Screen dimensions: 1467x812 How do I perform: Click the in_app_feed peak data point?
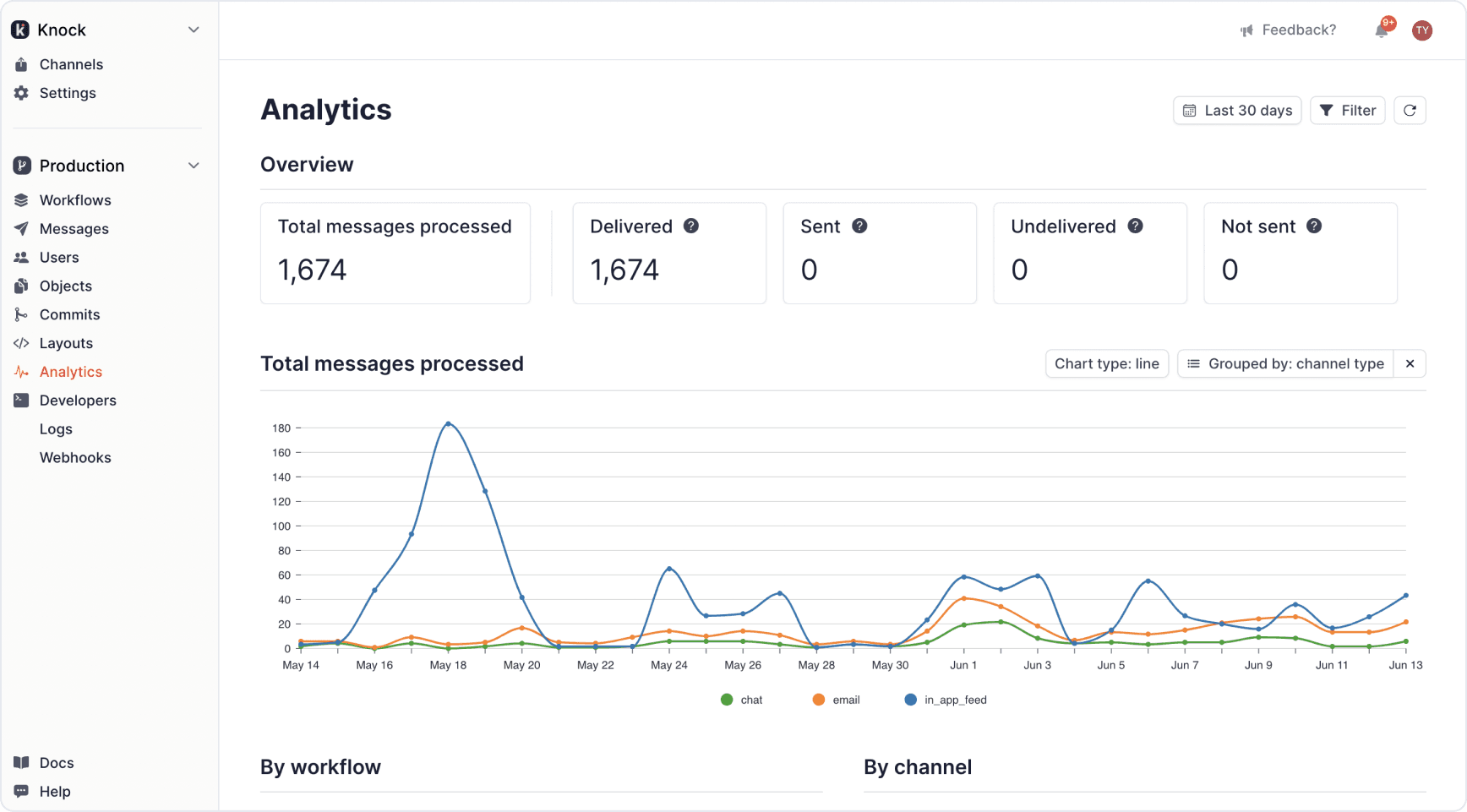[448, 423]
